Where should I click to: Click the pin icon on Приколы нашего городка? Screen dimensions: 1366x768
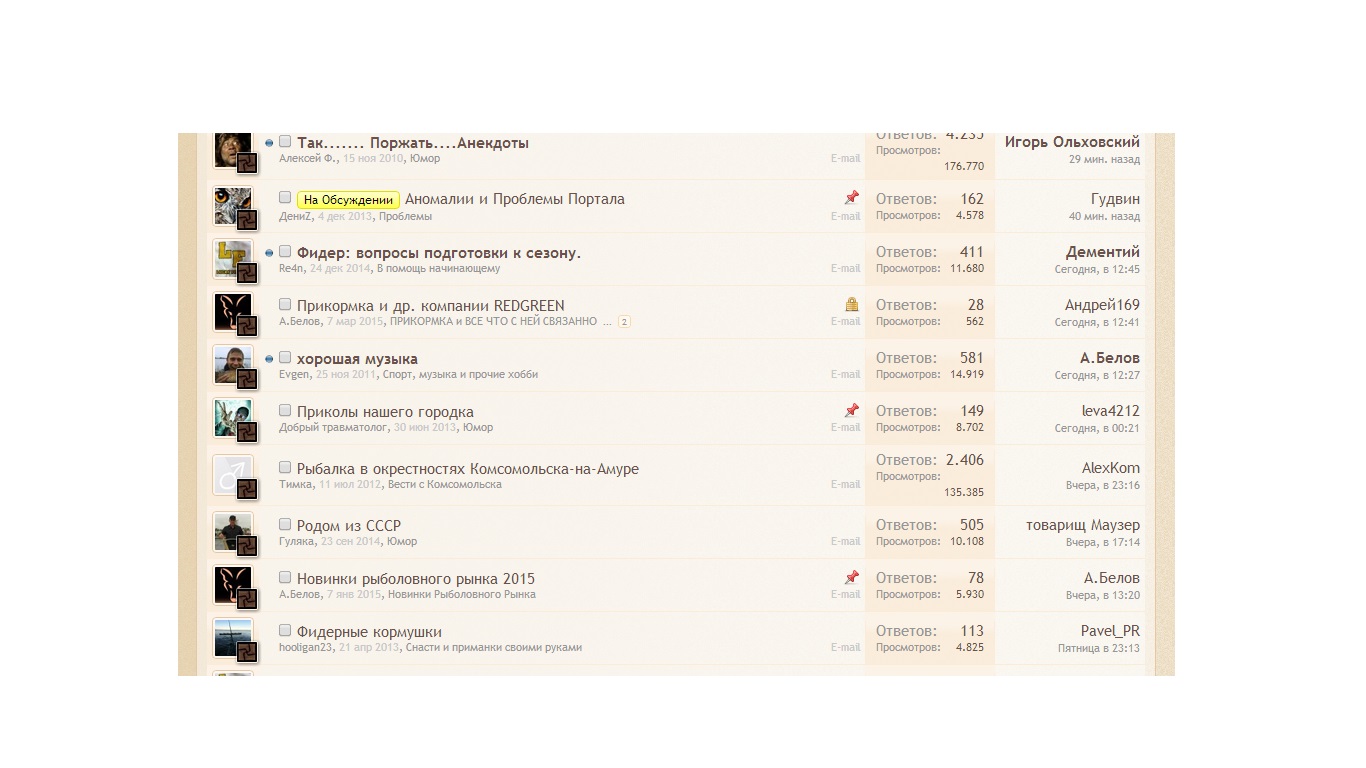click(x=851, y=410)
